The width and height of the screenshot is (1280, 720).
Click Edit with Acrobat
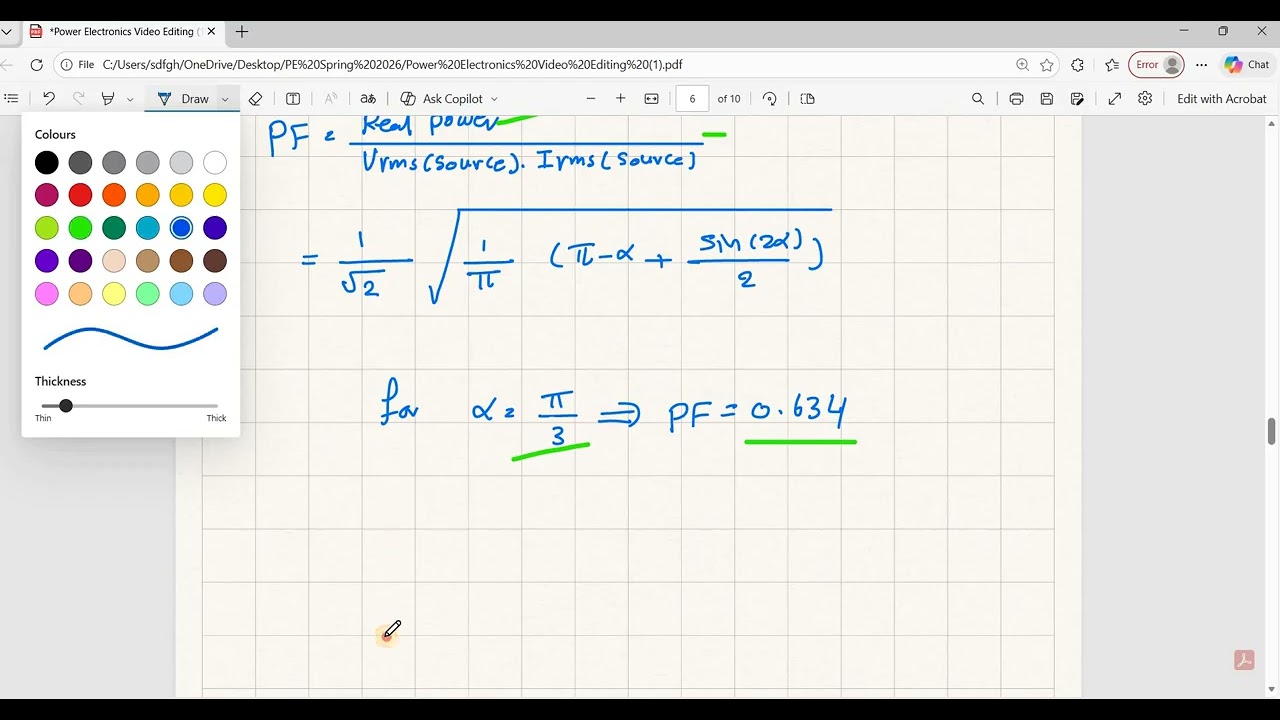[1221, 99]
